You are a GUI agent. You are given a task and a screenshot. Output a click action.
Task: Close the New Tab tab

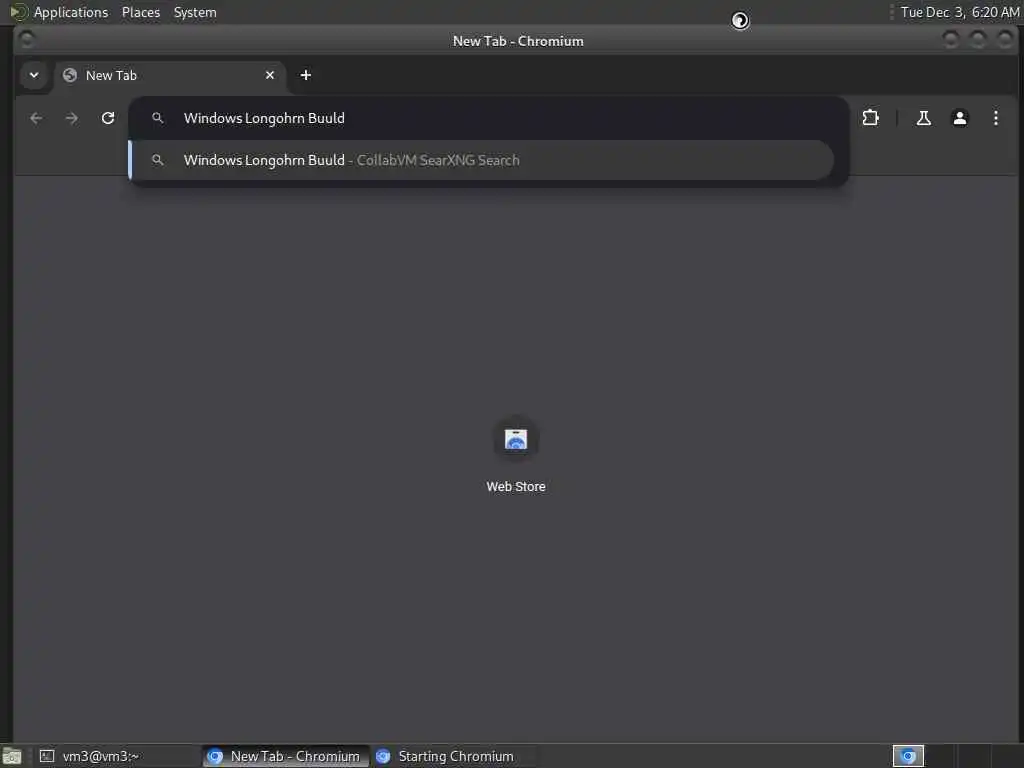pyautogui.click(x=270, y=75)
